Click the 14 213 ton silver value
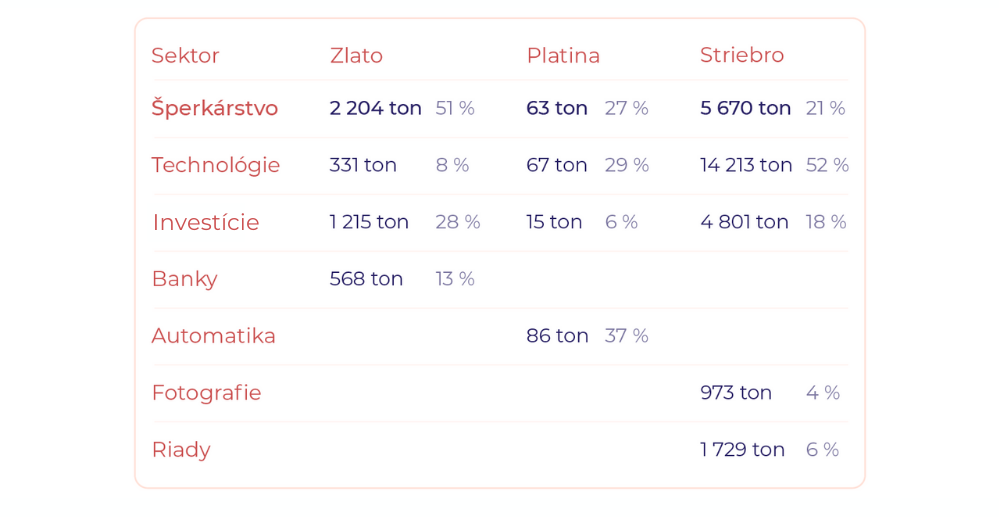Viewport: 999px width, 517px height. tap(746, 165)
